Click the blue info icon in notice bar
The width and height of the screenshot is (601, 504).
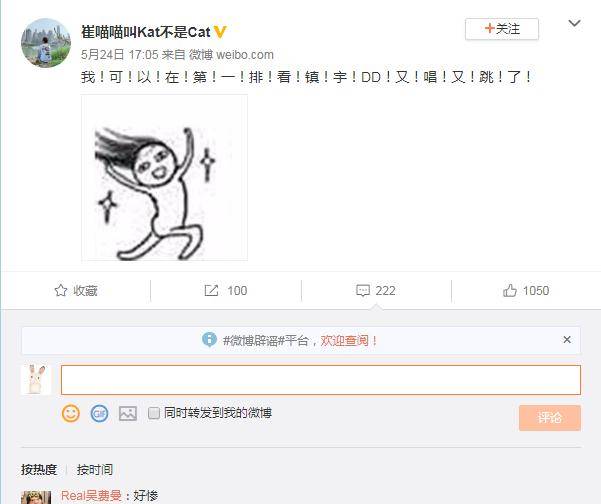point(209,340)
